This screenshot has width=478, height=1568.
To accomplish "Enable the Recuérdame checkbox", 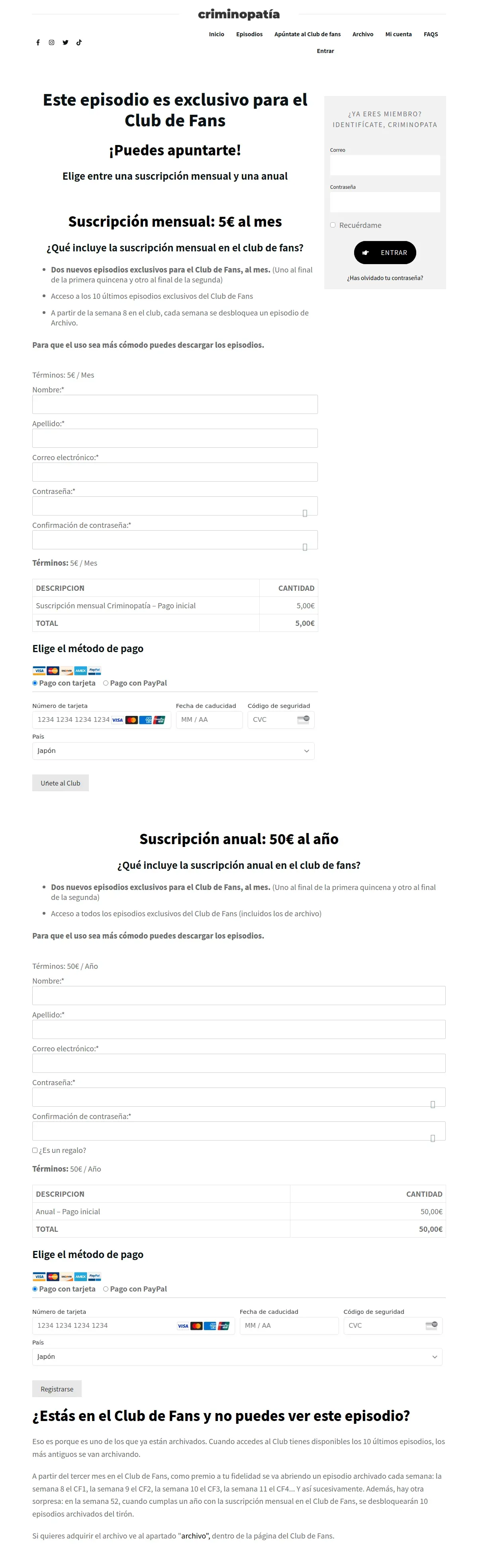I will pos(333,225).
